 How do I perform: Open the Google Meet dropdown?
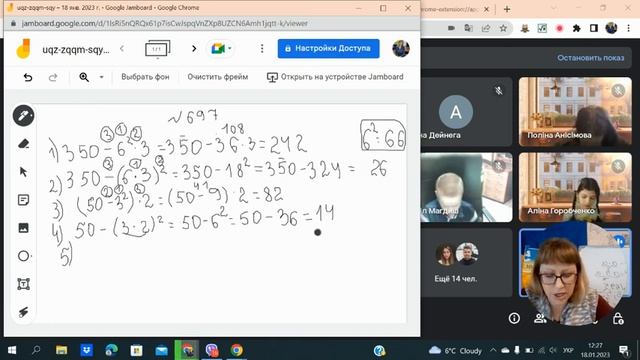pyautogui.click(x=221, y=49)
